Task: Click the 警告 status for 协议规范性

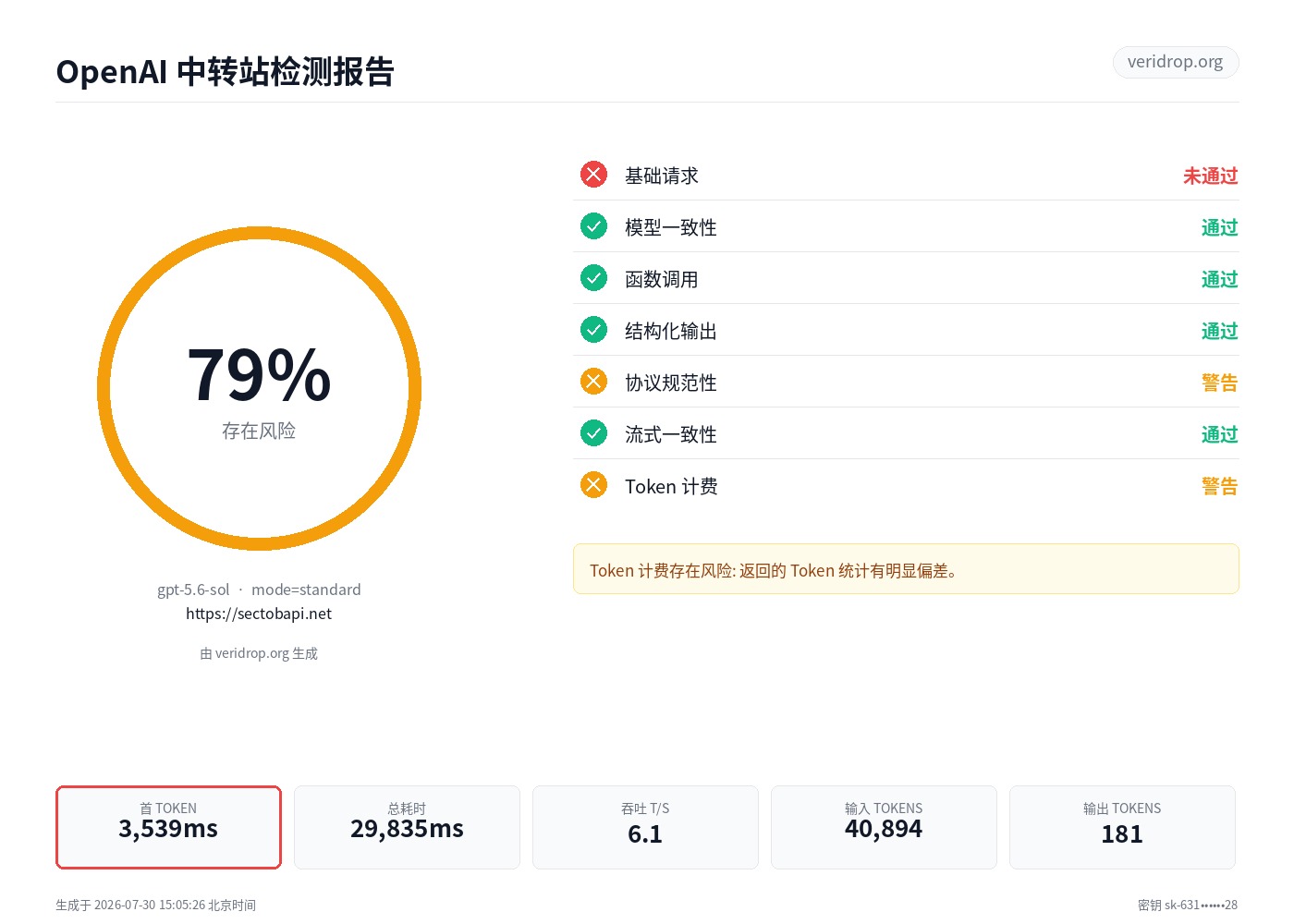Action: click(1219, 383)
